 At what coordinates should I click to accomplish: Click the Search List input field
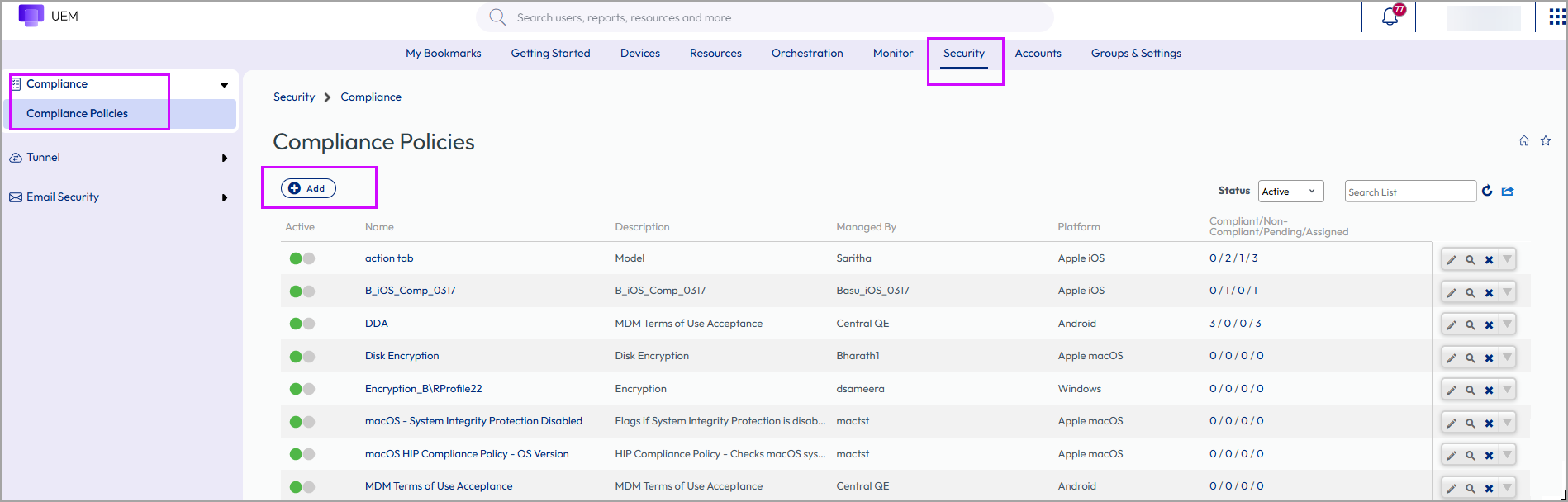tap(1410, 192)
